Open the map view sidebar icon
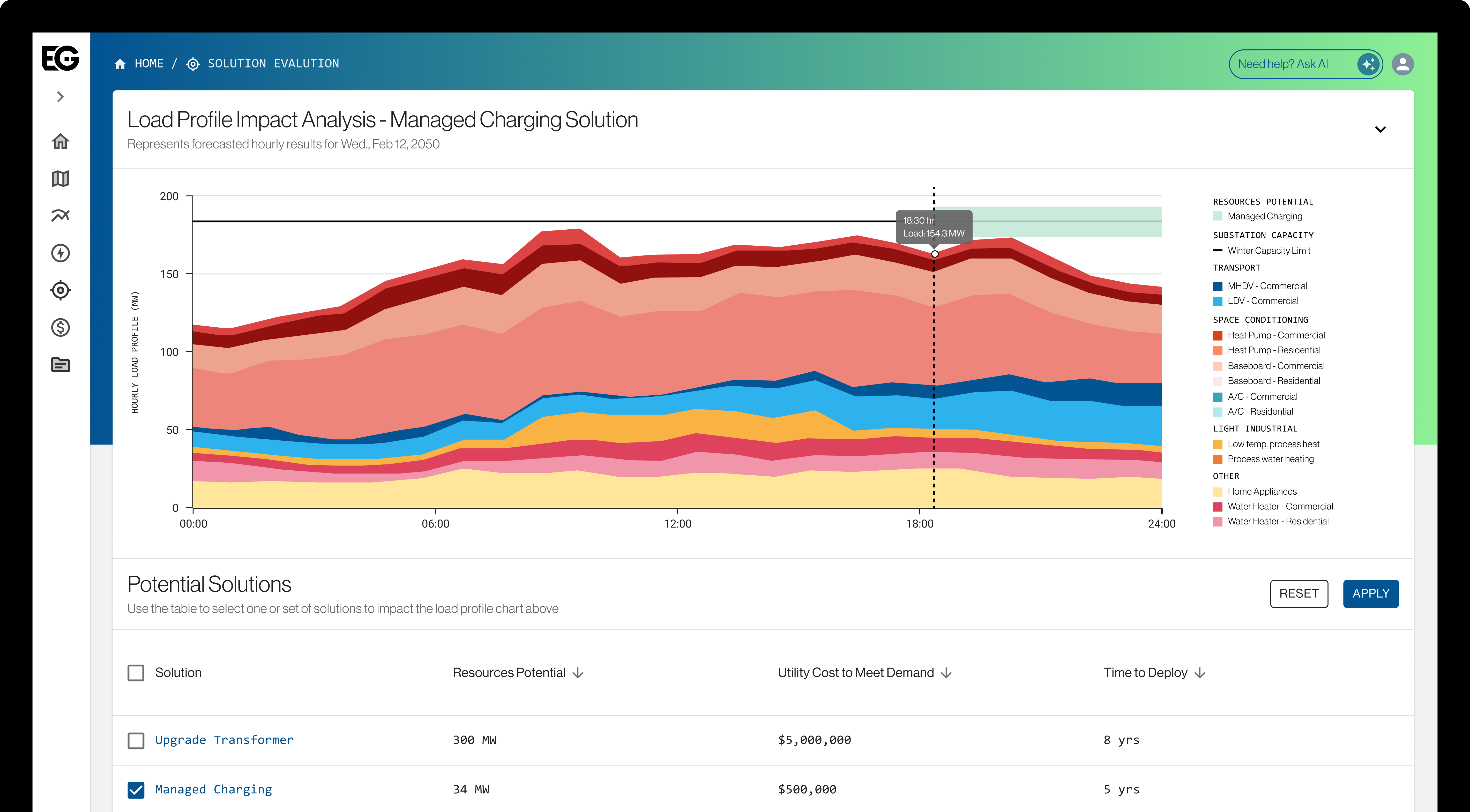The width and height of the screenshot is (1470, 812). coord(61,179)
